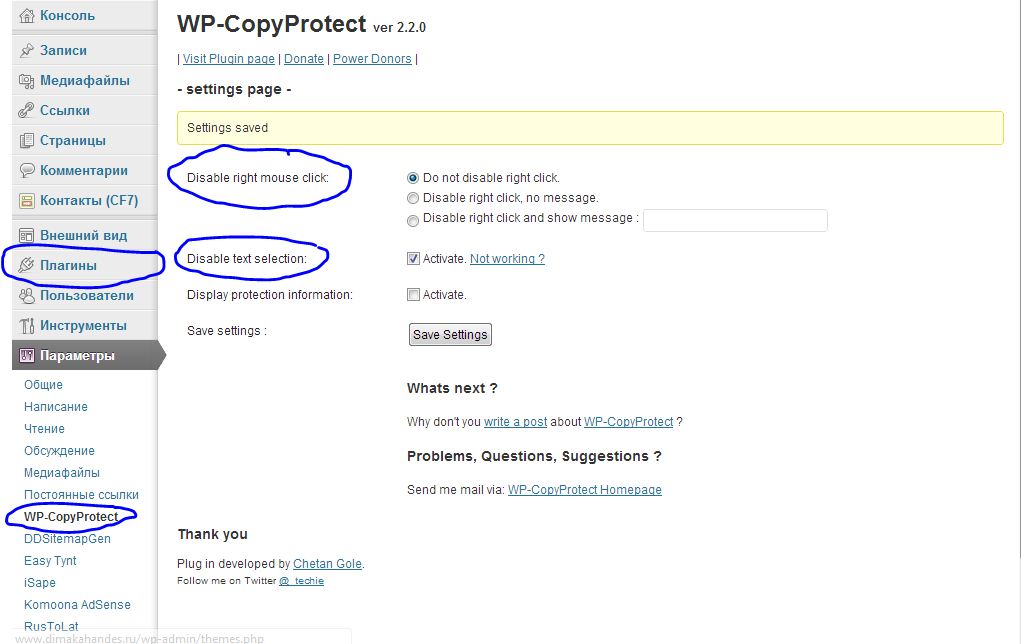Select 'Disable right click, no message' radio

[x=413, y=198]
